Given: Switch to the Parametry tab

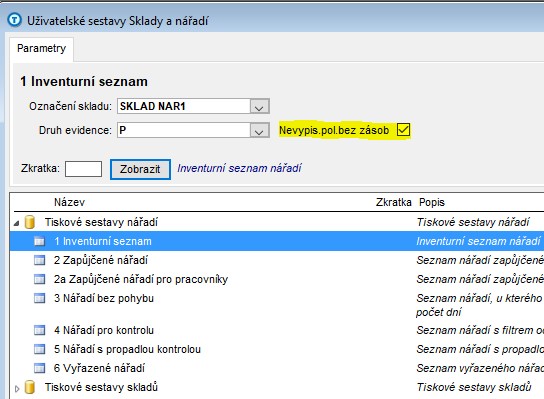Looking at the screenshot, I should click(41, 49).
